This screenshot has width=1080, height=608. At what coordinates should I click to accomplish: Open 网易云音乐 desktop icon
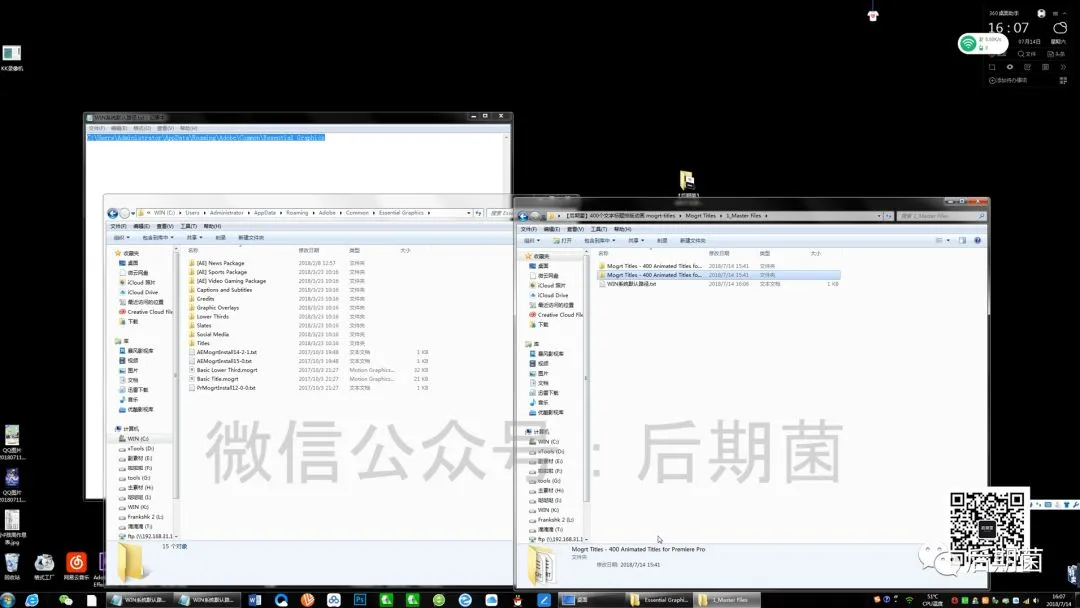(76, 566)
